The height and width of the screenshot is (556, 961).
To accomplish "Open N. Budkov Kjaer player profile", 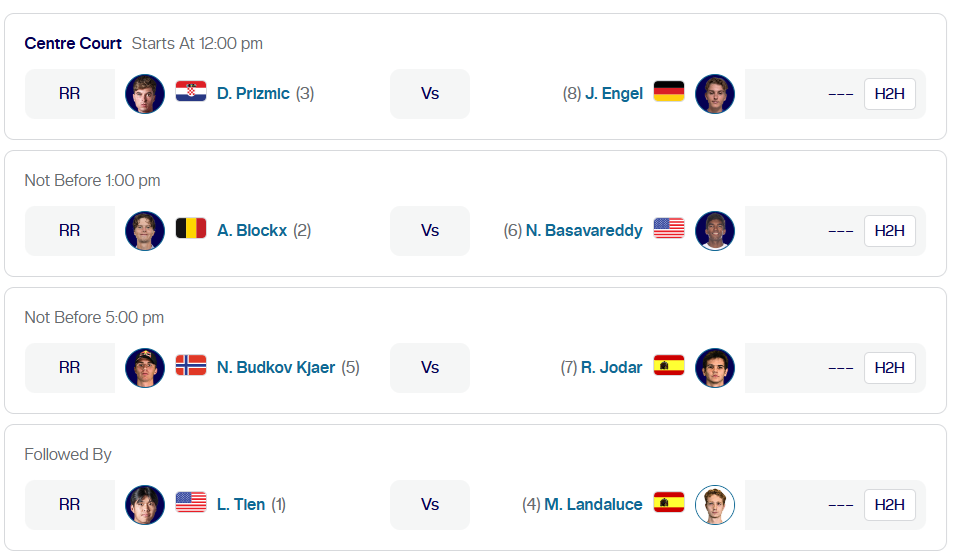I will pos(276,368).
